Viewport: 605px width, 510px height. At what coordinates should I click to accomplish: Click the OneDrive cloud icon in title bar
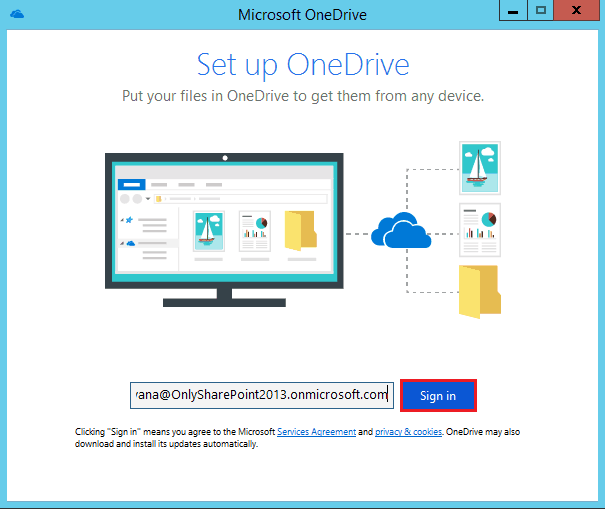point(17,14)
